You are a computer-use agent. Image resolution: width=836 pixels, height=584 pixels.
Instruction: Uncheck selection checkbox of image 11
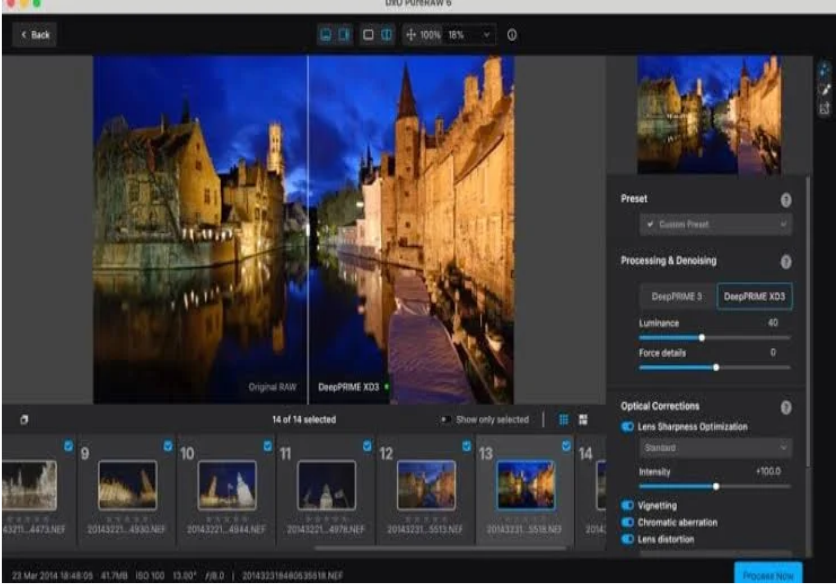[x=367, y=446]
